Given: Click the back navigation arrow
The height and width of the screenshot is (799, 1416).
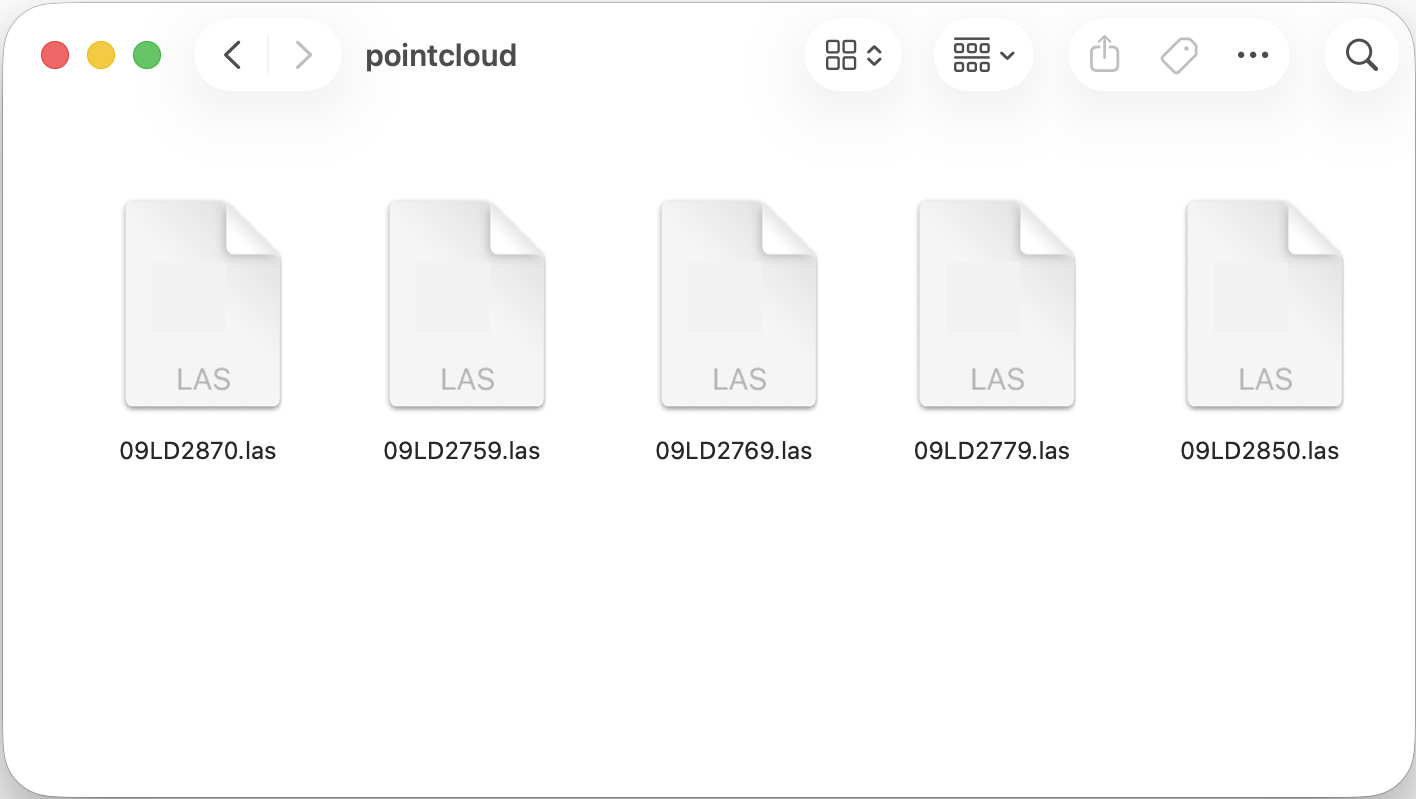Looking at the screenshot, I should coord(233,55).
